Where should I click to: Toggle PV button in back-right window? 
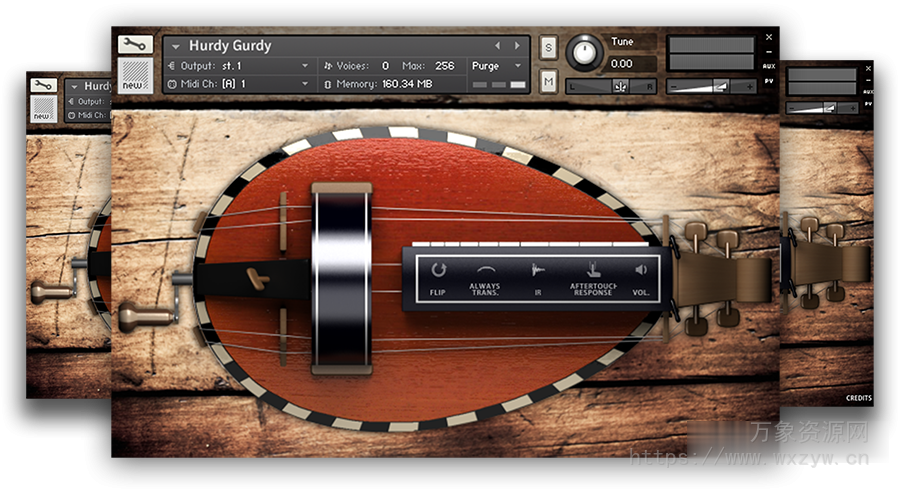pyautogui.click(x=868, y=104)
